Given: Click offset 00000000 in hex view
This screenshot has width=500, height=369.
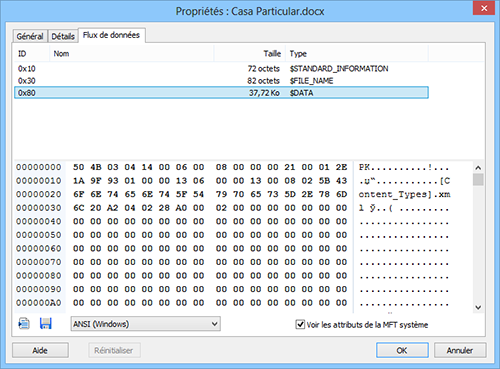Looking at the screenshot, I should point(39,167).
